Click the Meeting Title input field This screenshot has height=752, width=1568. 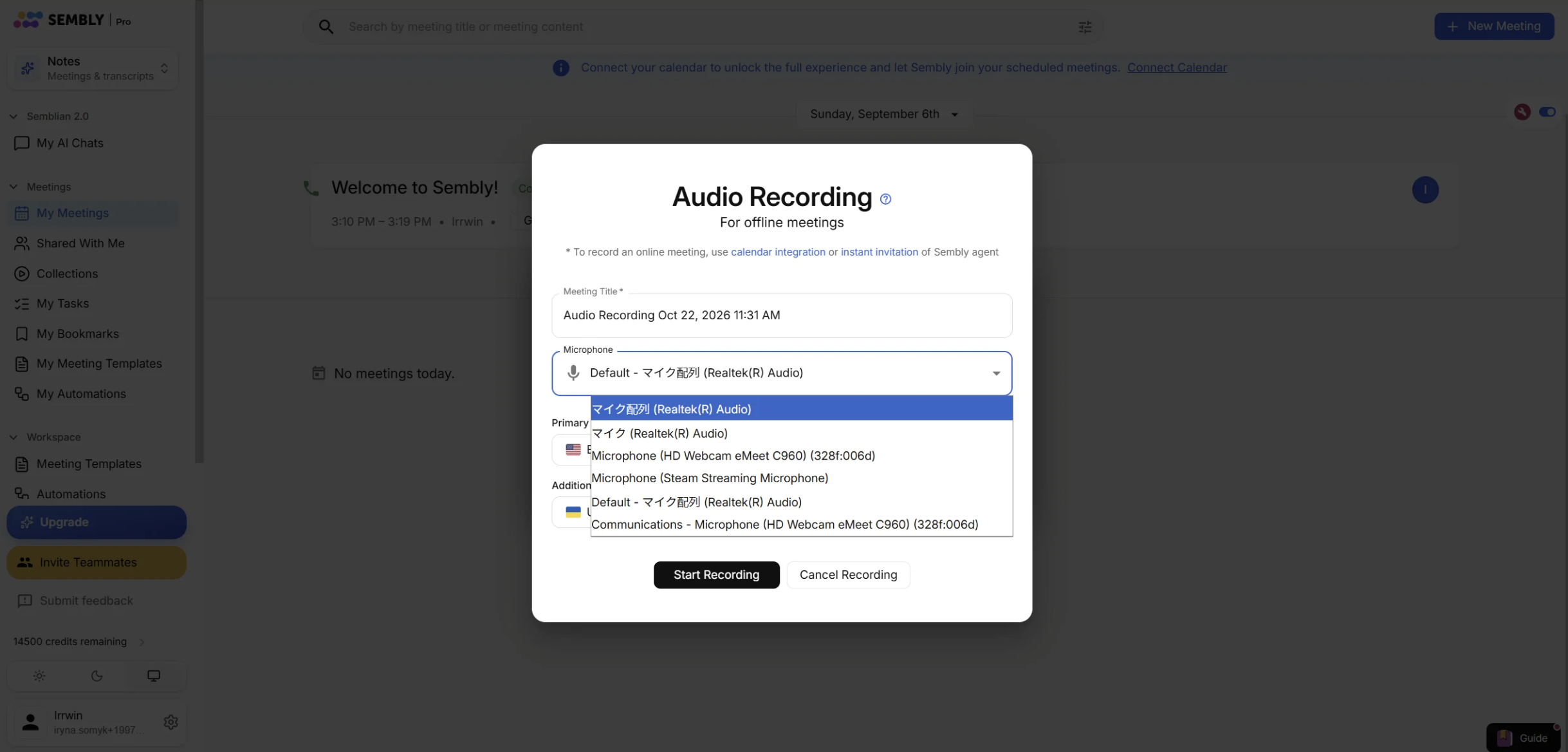[x=782, y=315]
